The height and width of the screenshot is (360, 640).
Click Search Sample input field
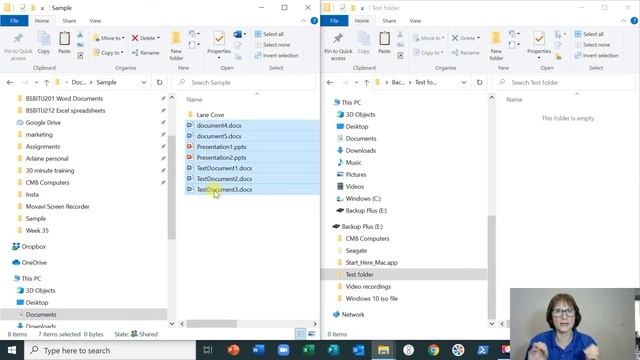pyautogui.click(x=244, y=82)
